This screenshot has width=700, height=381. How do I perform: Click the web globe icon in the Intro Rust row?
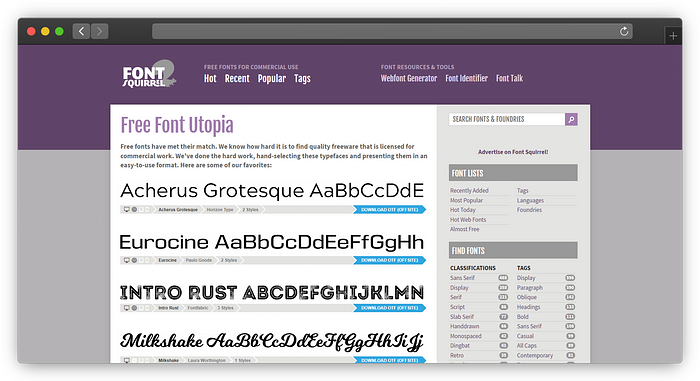[134, 308]
